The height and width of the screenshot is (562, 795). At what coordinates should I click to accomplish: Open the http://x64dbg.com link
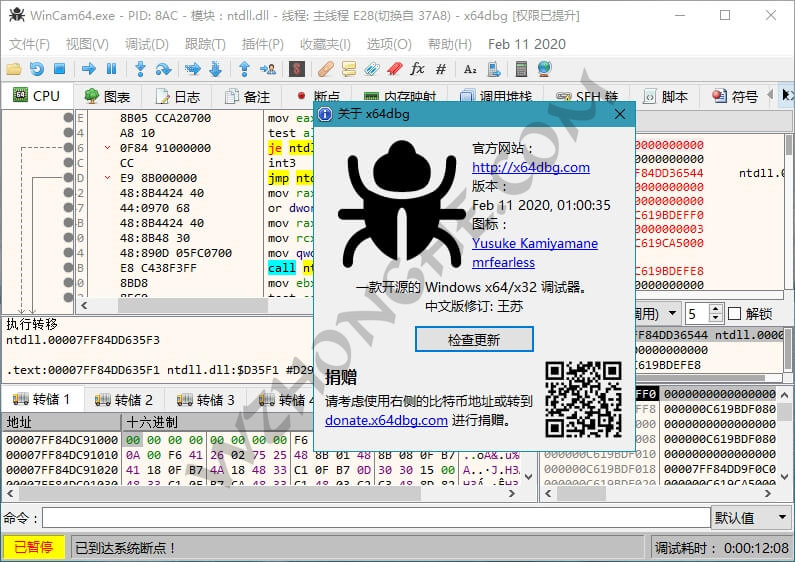[x=531, y=167]
